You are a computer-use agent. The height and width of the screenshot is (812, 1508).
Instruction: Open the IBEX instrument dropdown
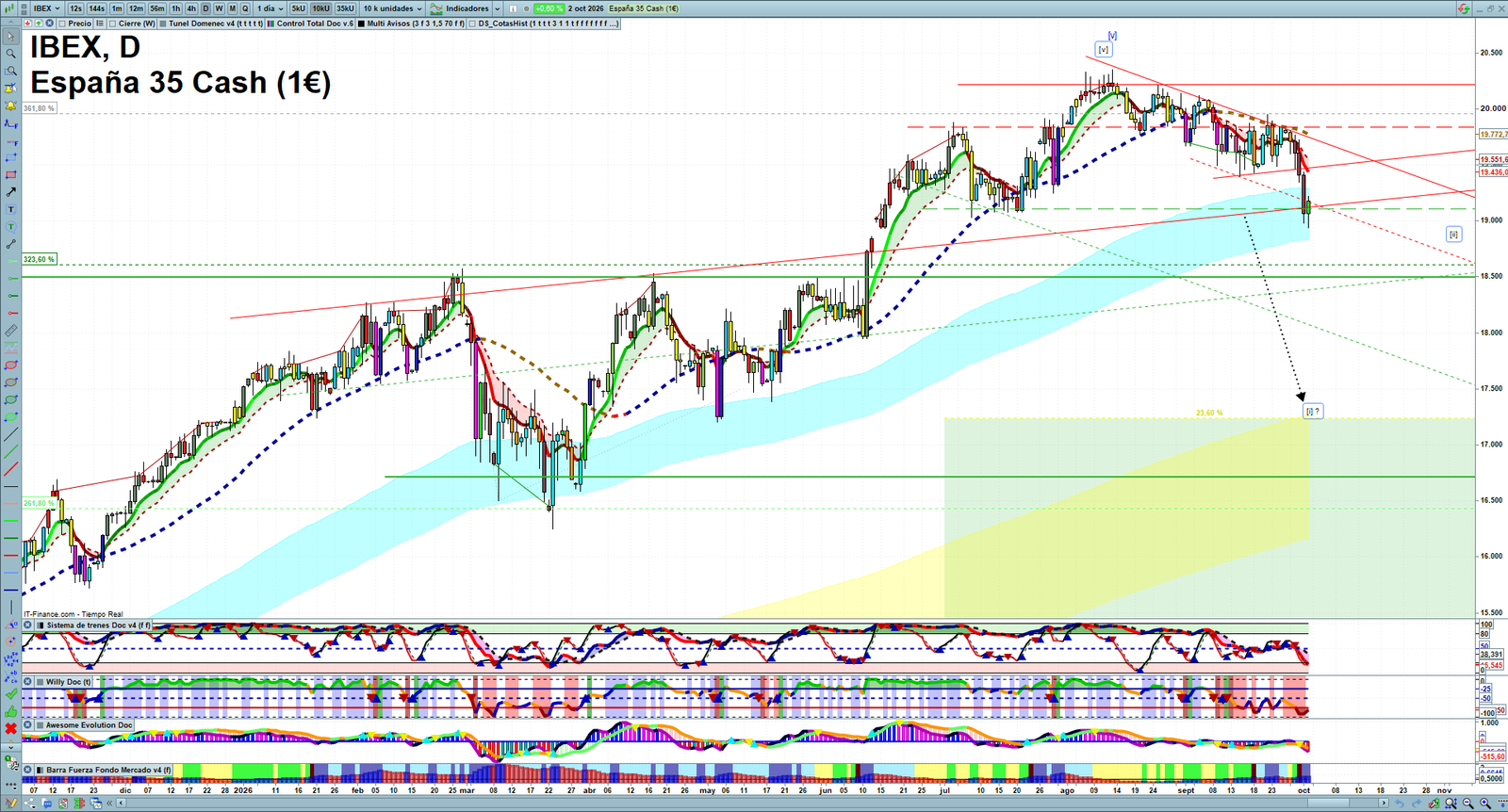click(x=45, y=8)
